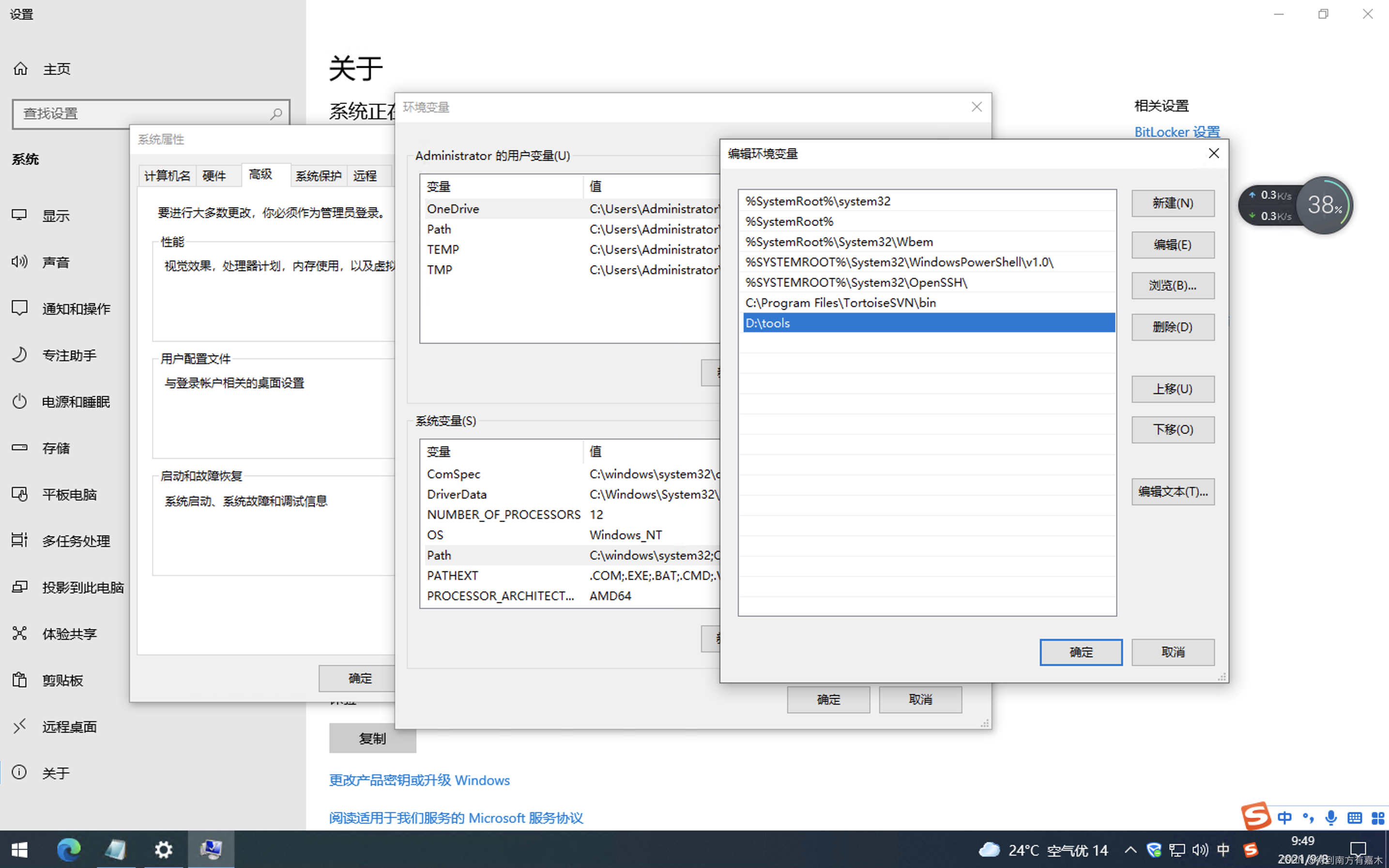
Task: Click the 新建(N) button to add a variable
Action: [1172, 203]
